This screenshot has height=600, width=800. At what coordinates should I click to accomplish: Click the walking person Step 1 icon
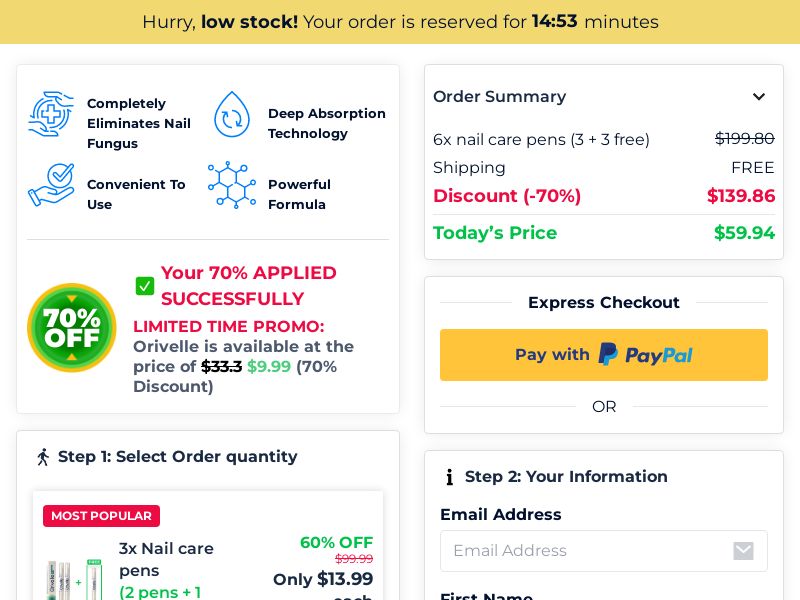pyautogui.click(x=43, y=457)
